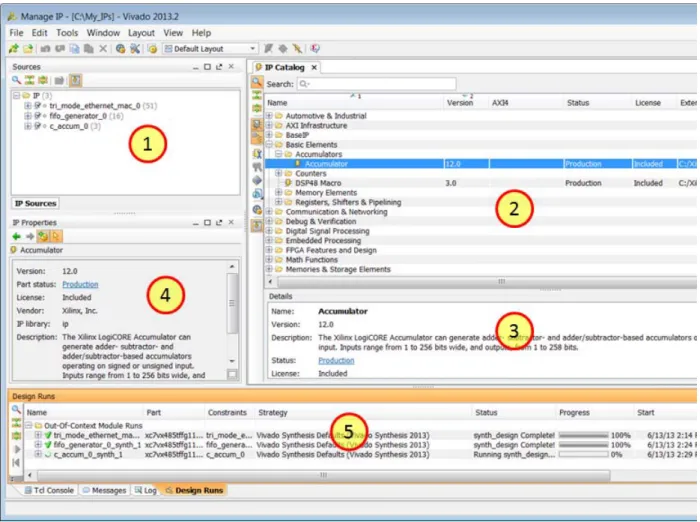Image resolution: width=700 pixels, height=522 pixels.
Task: Switch to the Tcl Console tab
Action: pyautogui.click(x=49, y=490)
